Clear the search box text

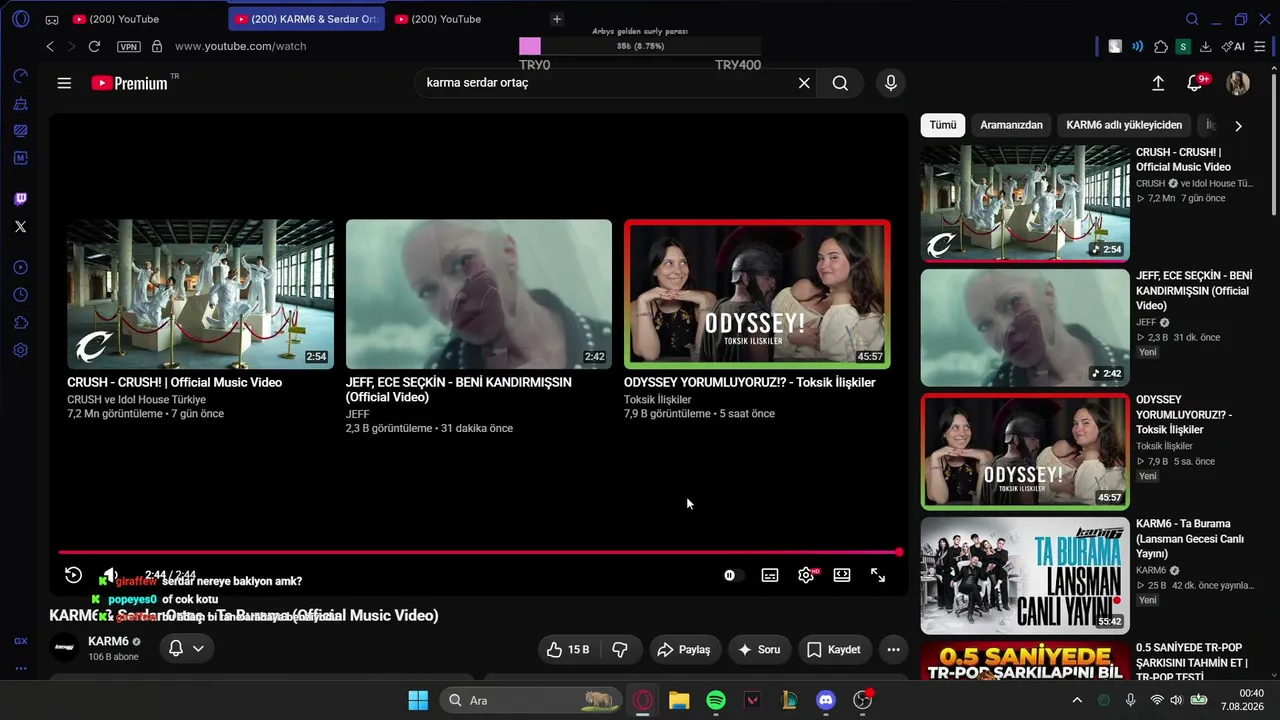(804, 83)
